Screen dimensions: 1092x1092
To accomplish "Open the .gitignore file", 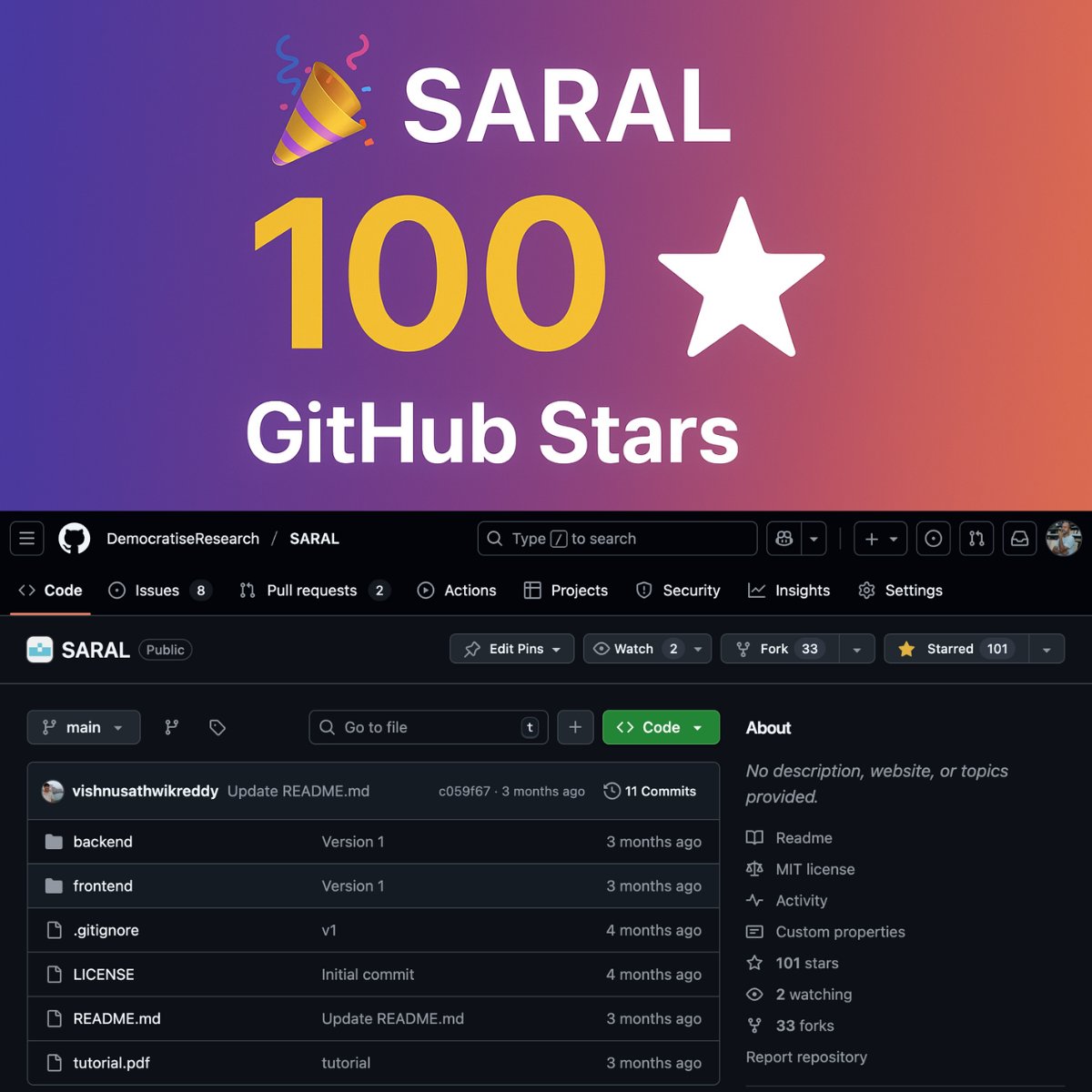I will tap(106, 930).
